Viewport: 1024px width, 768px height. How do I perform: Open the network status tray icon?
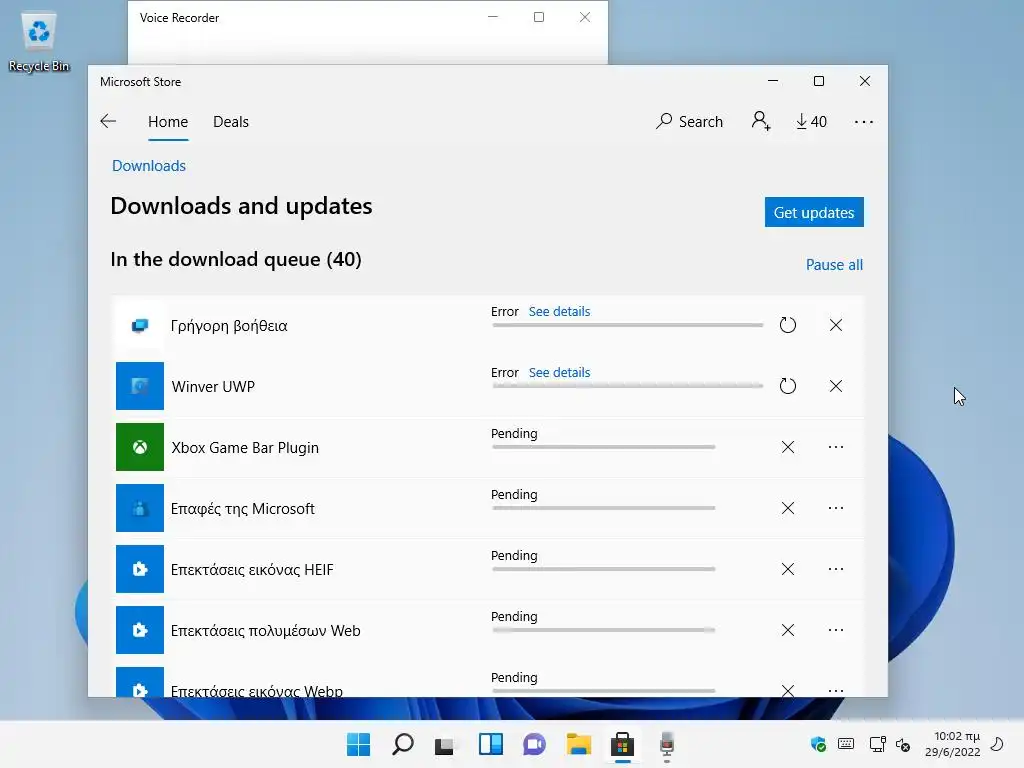coord(877,744)
